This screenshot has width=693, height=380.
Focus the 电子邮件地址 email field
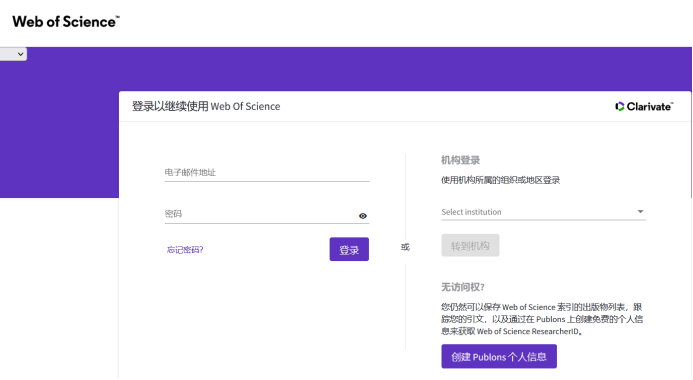coord(267,172)
